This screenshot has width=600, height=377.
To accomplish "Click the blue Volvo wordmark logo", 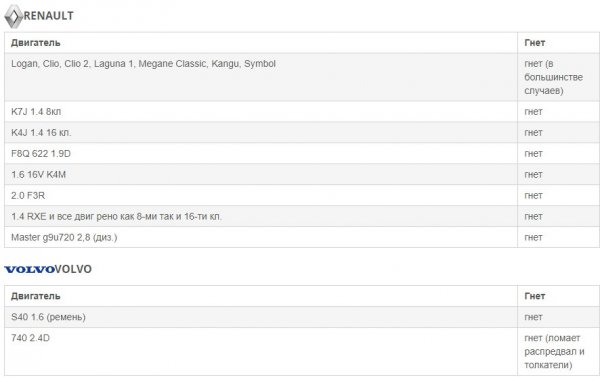I will point(29,269).
